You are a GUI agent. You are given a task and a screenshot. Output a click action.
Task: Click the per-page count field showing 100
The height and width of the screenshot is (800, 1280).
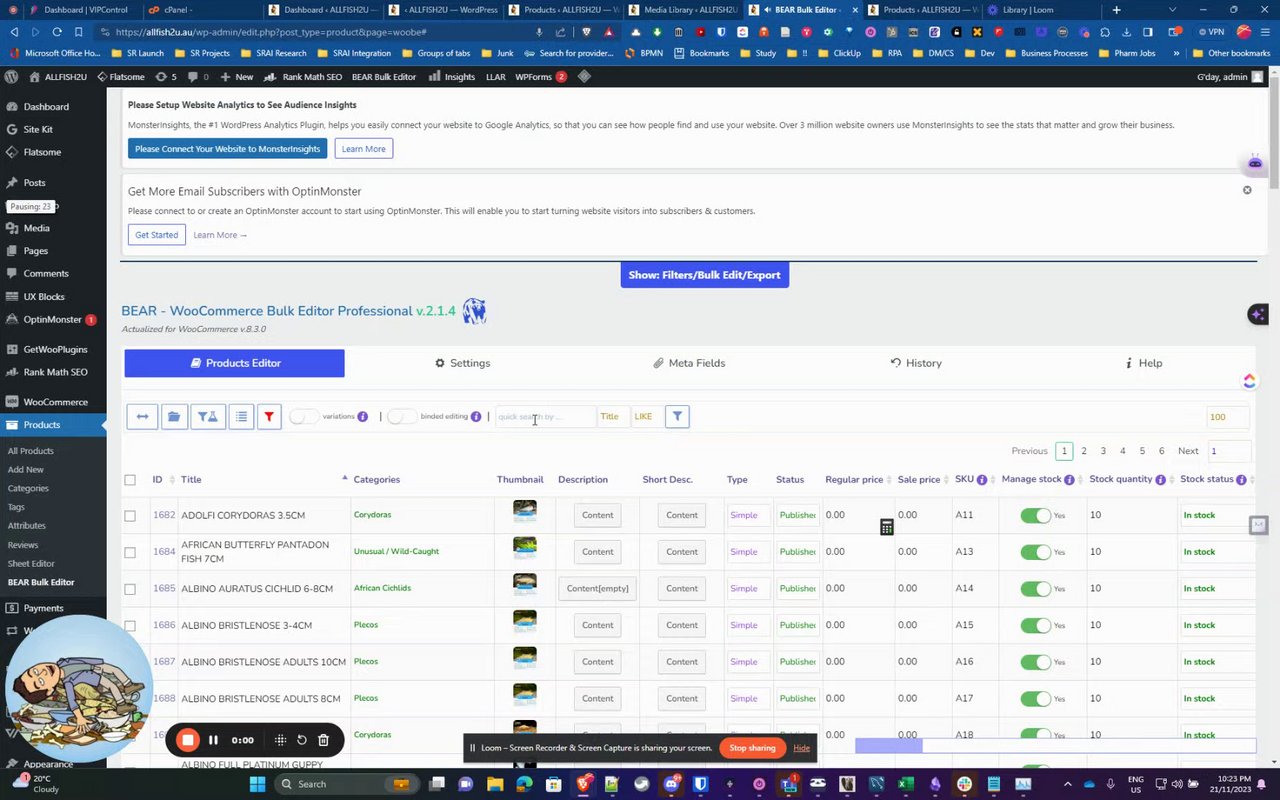pos(1229,417)
